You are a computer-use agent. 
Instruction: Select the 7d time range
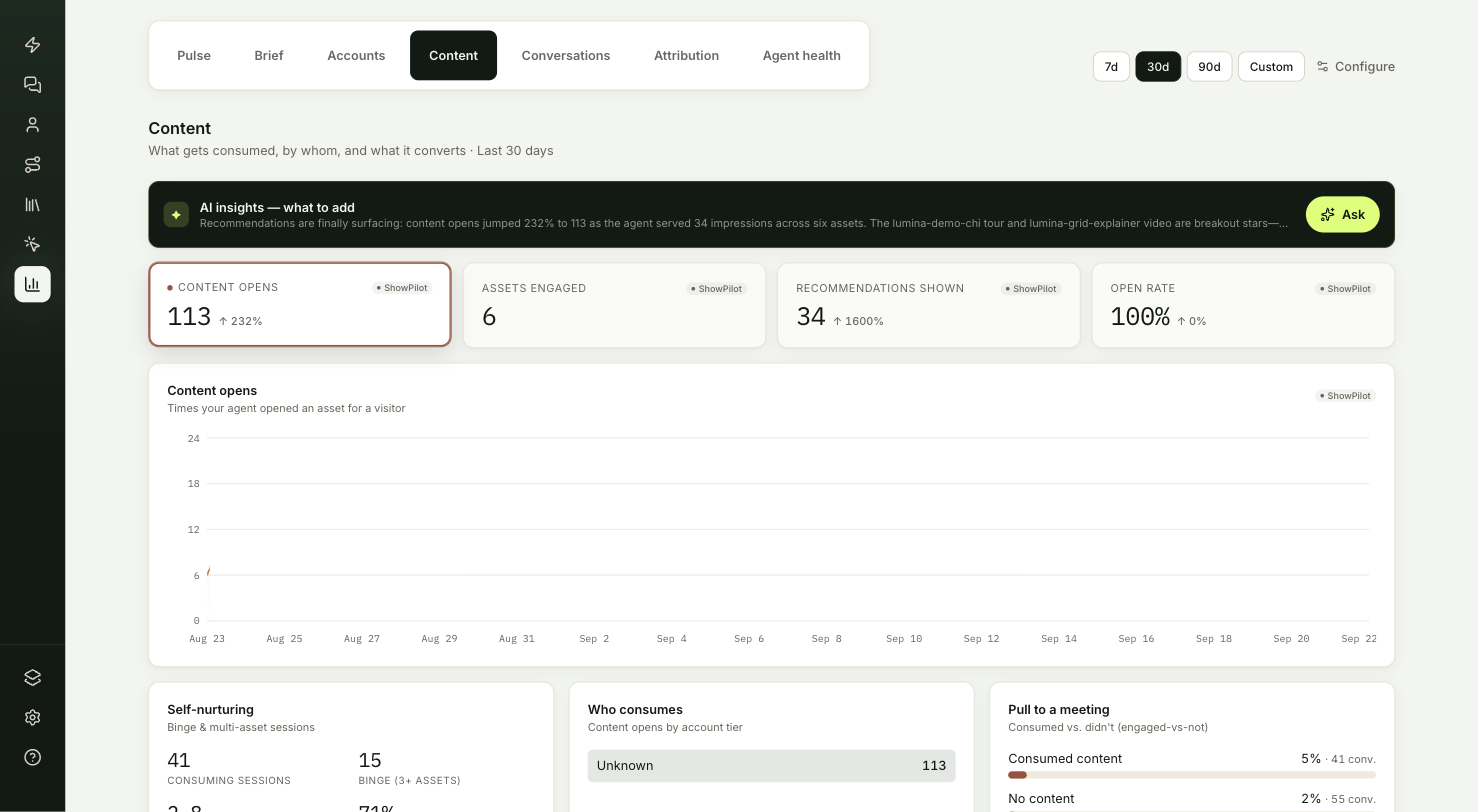1111,67
